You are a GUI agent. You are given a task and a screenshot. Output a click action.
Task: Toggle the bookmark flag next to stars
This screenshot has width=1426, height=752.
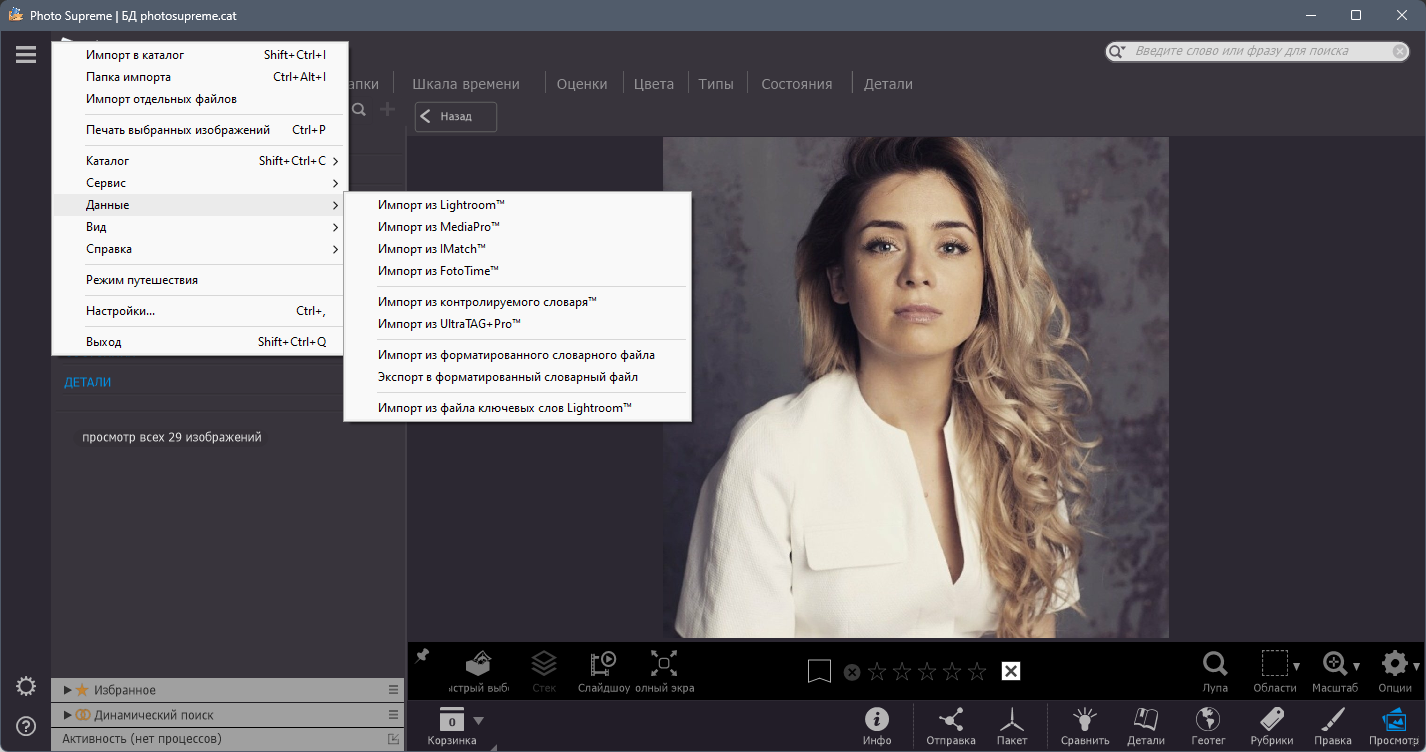819,671
